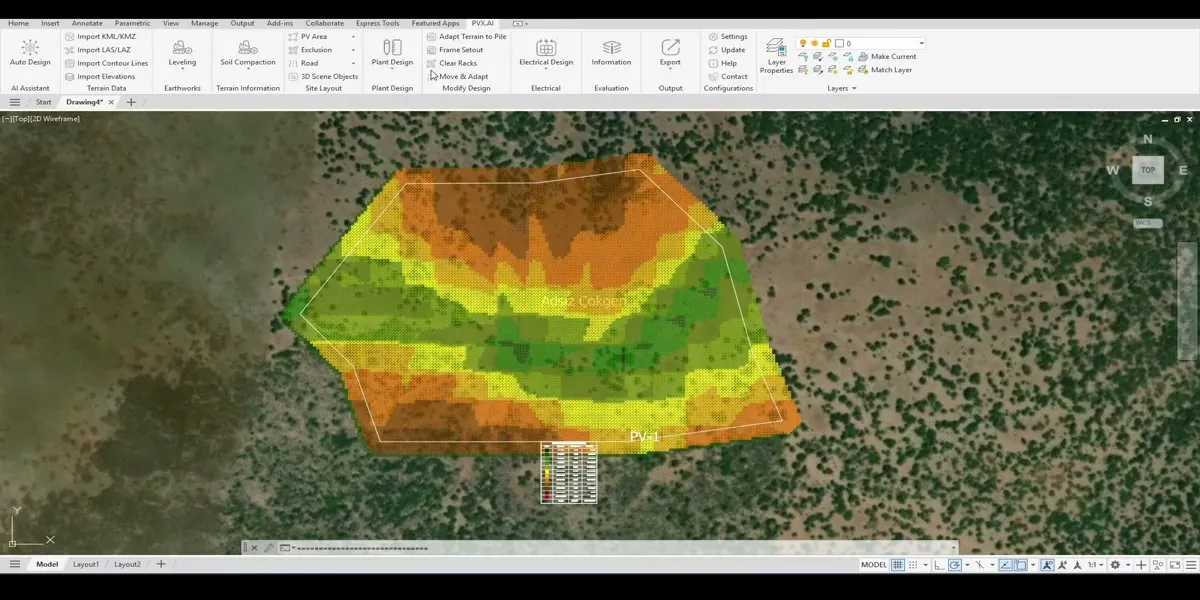Click the TOP face of the ViewCube
The image size is (1200, 600).
pyautogui.click(x=1148, y=170)
